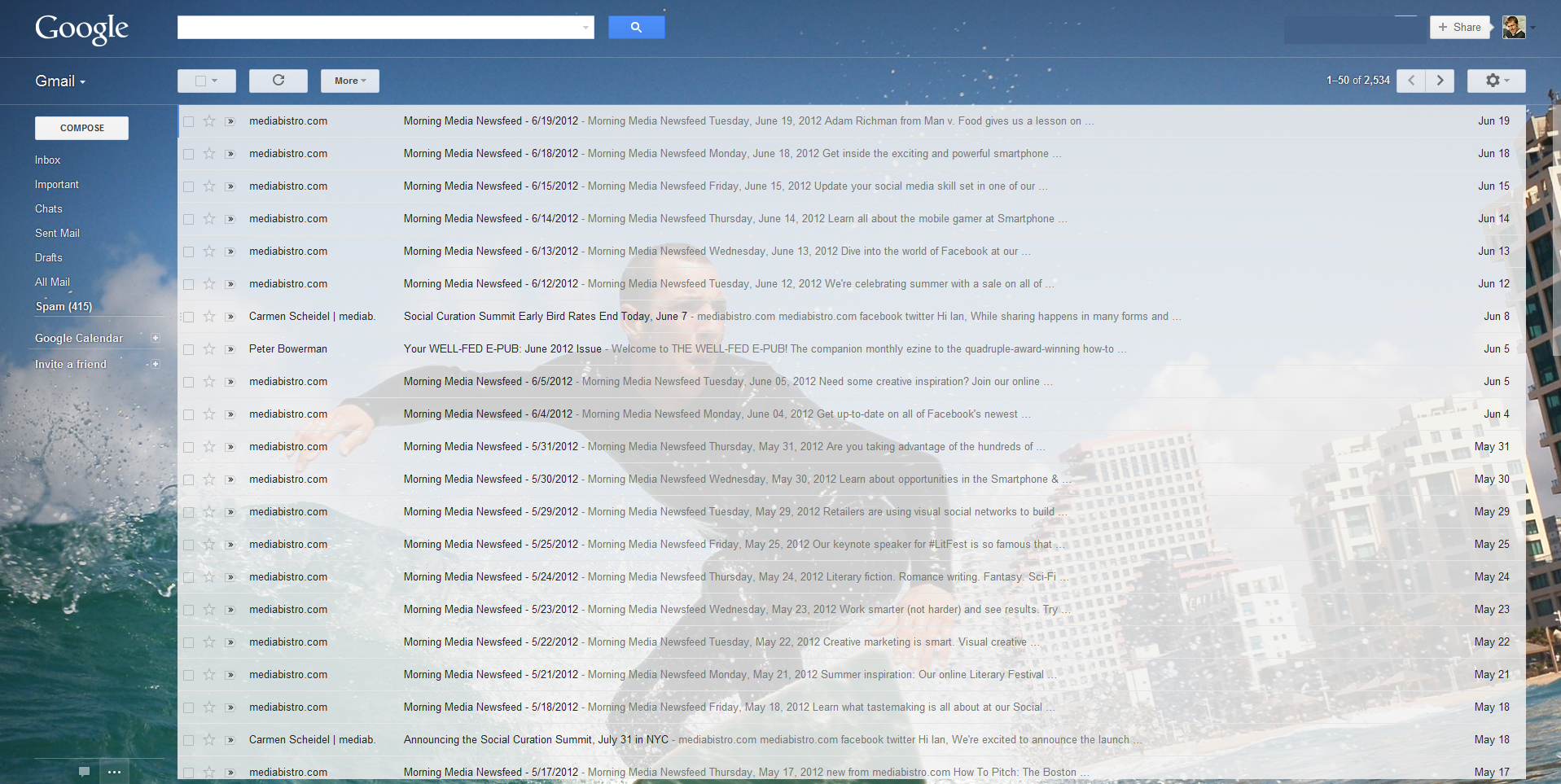The width and height of the screenshot is (1561, 784).
Task: Click the Share button
Action: [1460, 27]
